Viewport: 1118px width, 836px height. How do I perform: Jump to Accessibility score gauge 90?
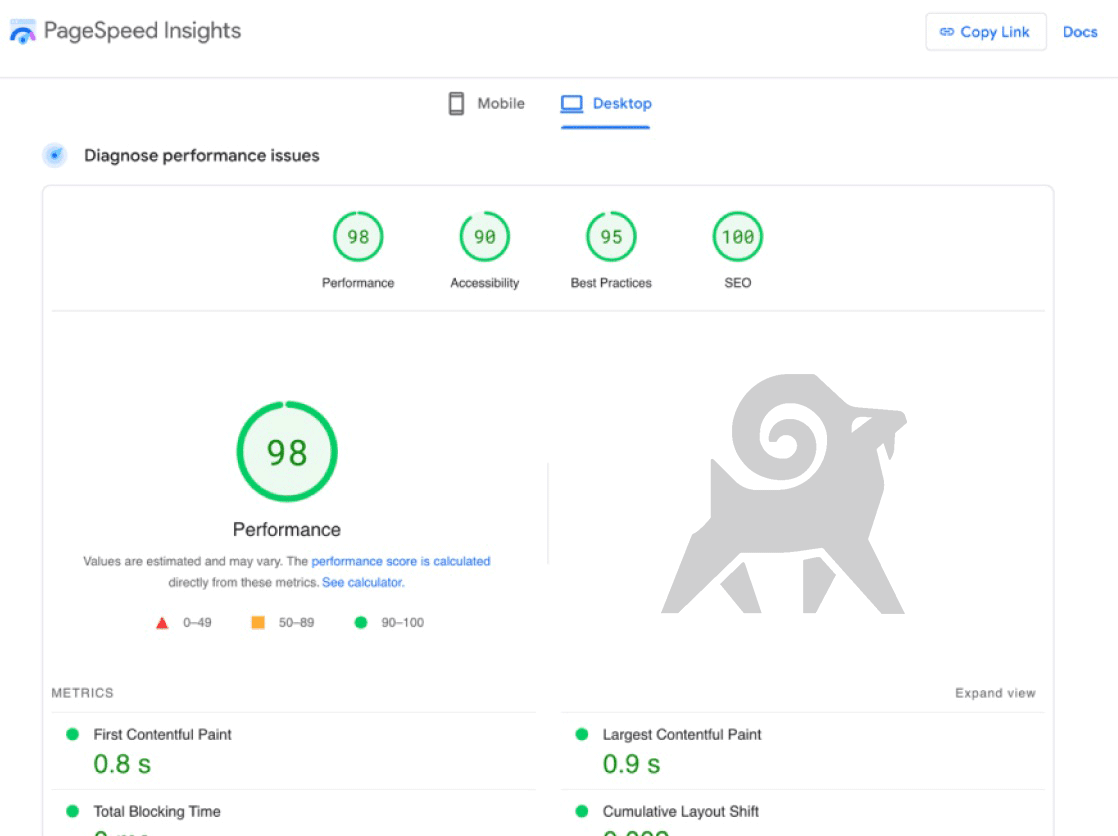click(x=485, y=236)
